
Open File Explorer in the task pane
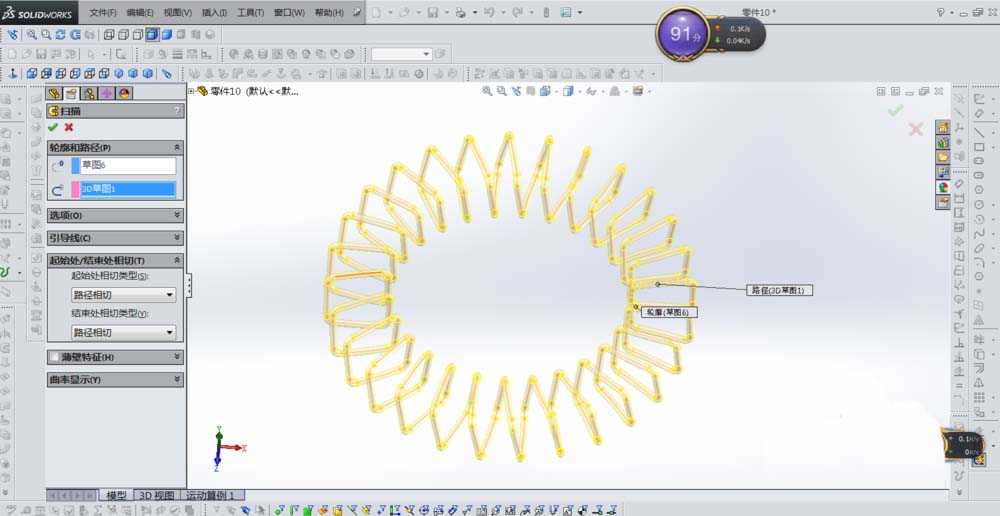pos(943,157)
